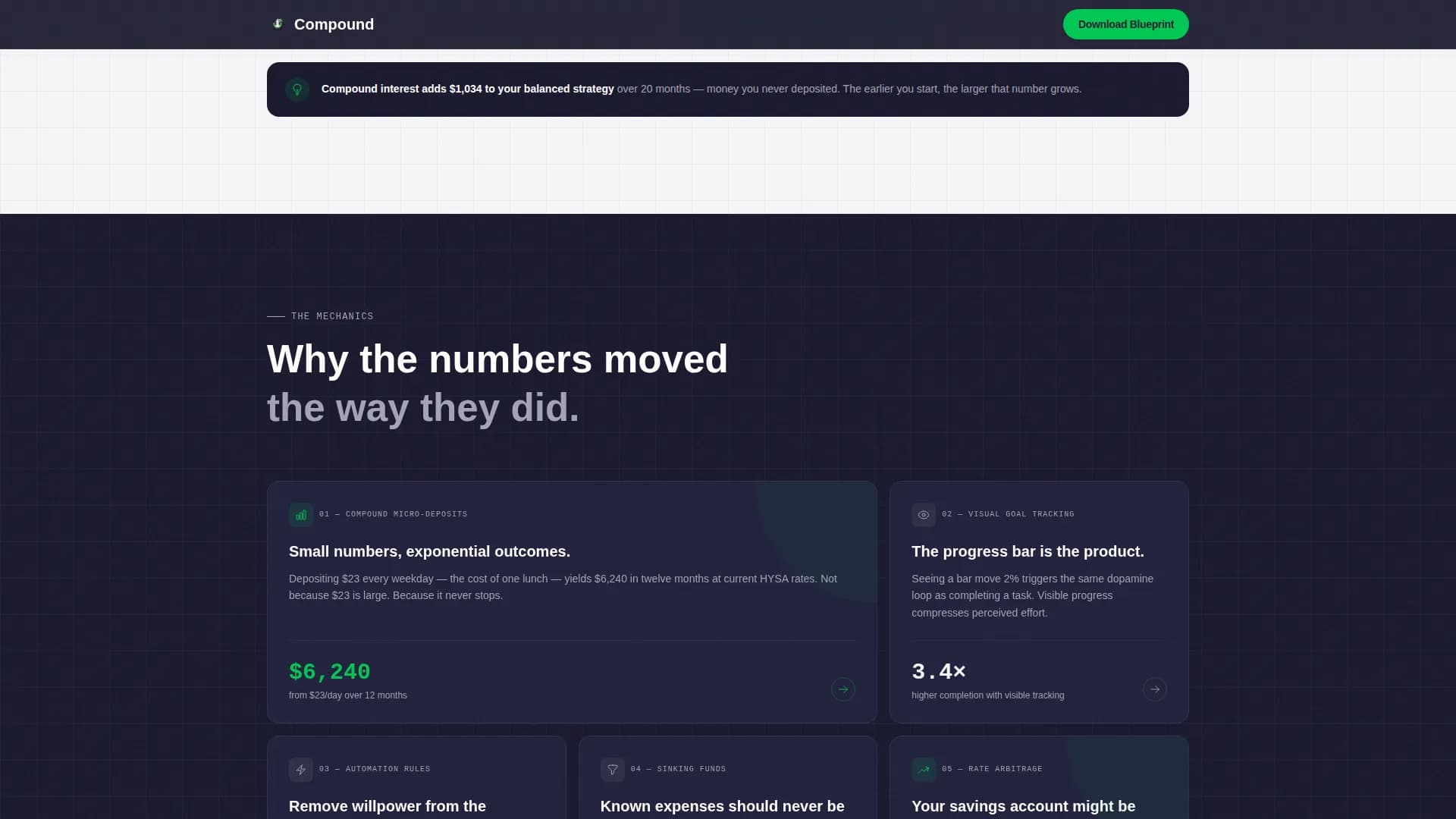Screen dimensions: 1456x819
Task: Select the bar chart icon on micro-deposits card
Action: 300,514
